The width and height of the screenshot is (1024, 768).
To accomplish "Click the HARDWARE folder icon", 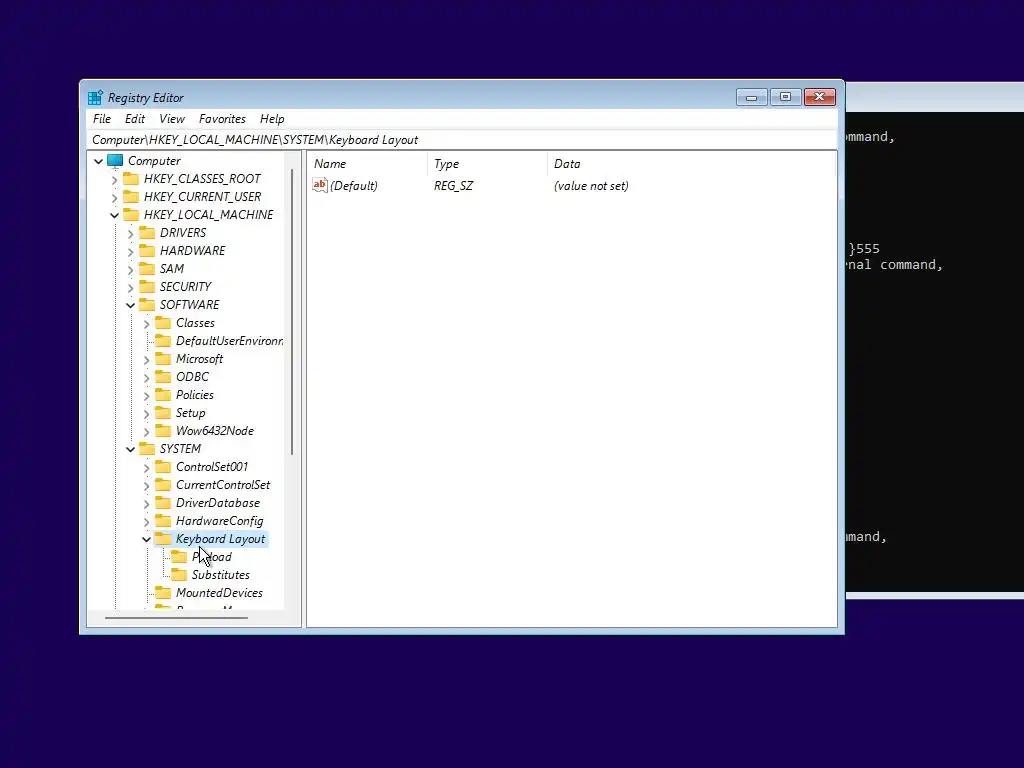I will click(148, 251).
